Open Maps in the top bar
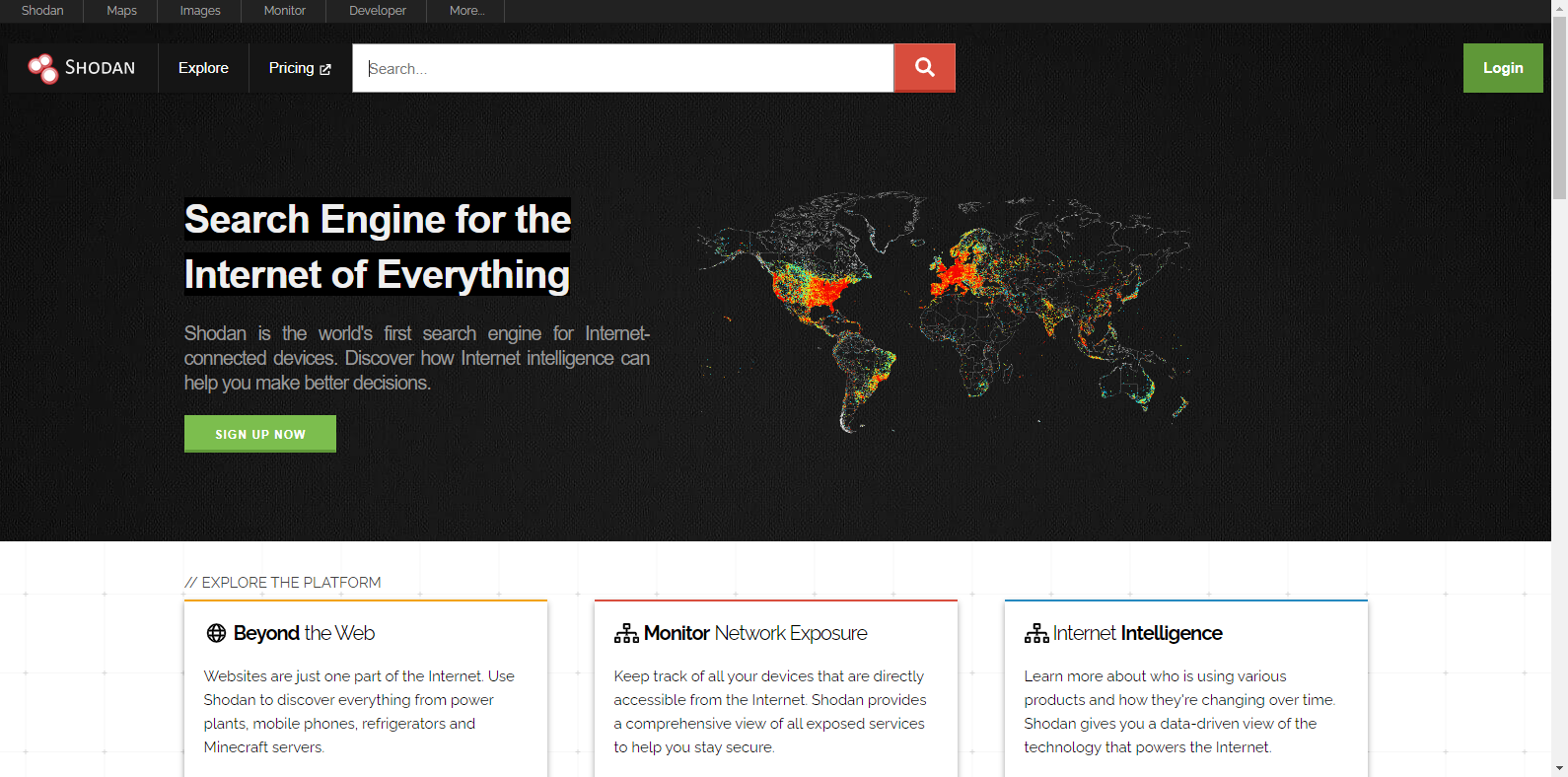Screen dimensions: 1568x777 click(x=121, y=11)
